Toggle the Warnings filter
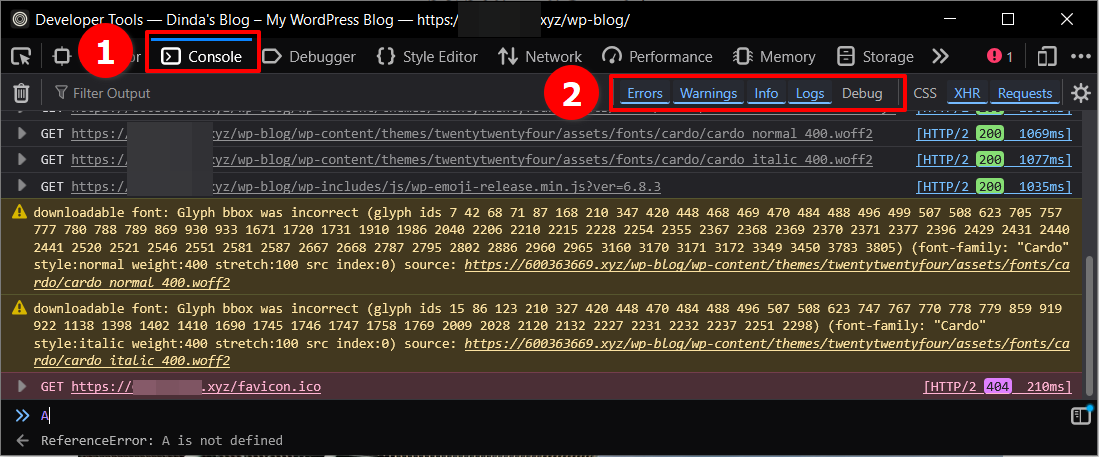 pyautogui.click(x=708, y=93)
